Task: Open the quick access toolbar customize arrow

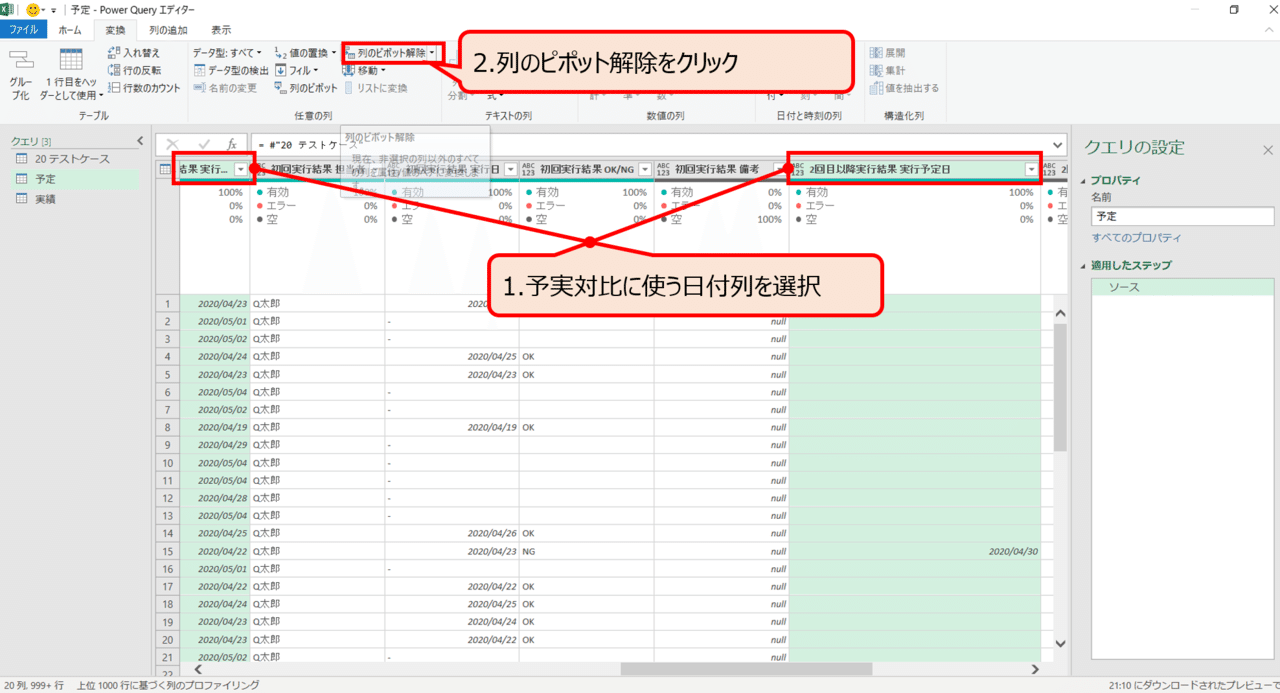Action: click(53, 9)
